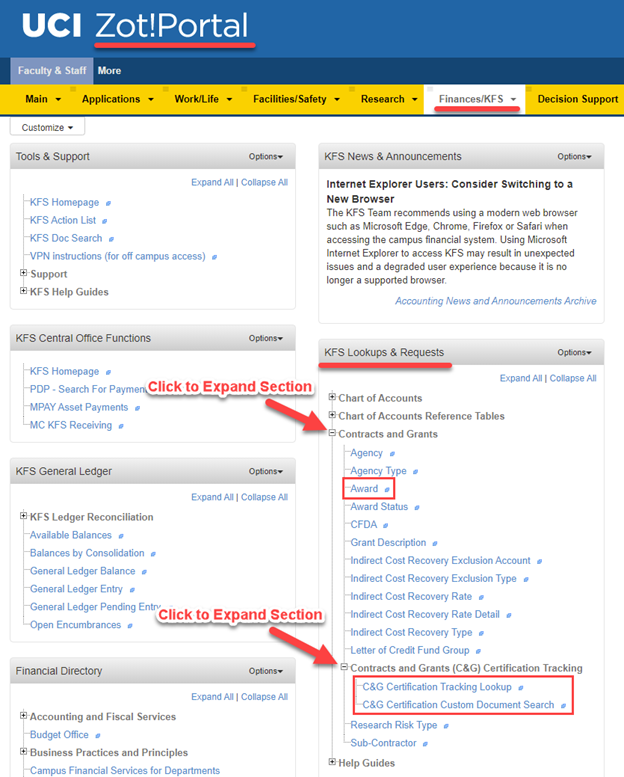Expand the Help Guides node under KFS Lookups
The height and width of the screenshot is (777, 624).
coord(332,762)
